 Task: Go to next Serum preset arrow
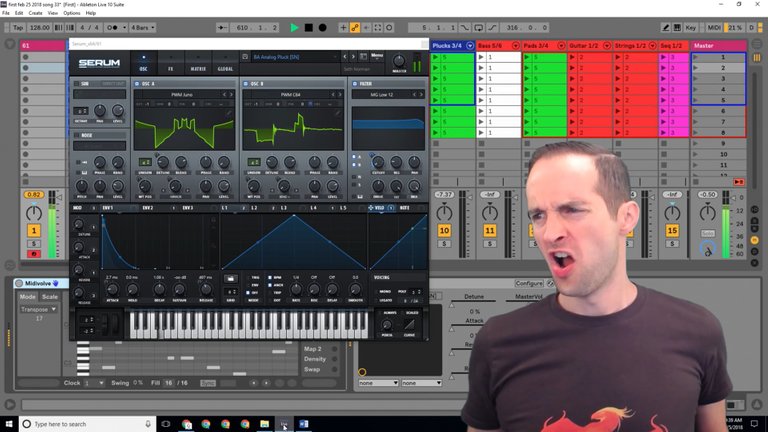pyautogui.click(x=353, y=57)
